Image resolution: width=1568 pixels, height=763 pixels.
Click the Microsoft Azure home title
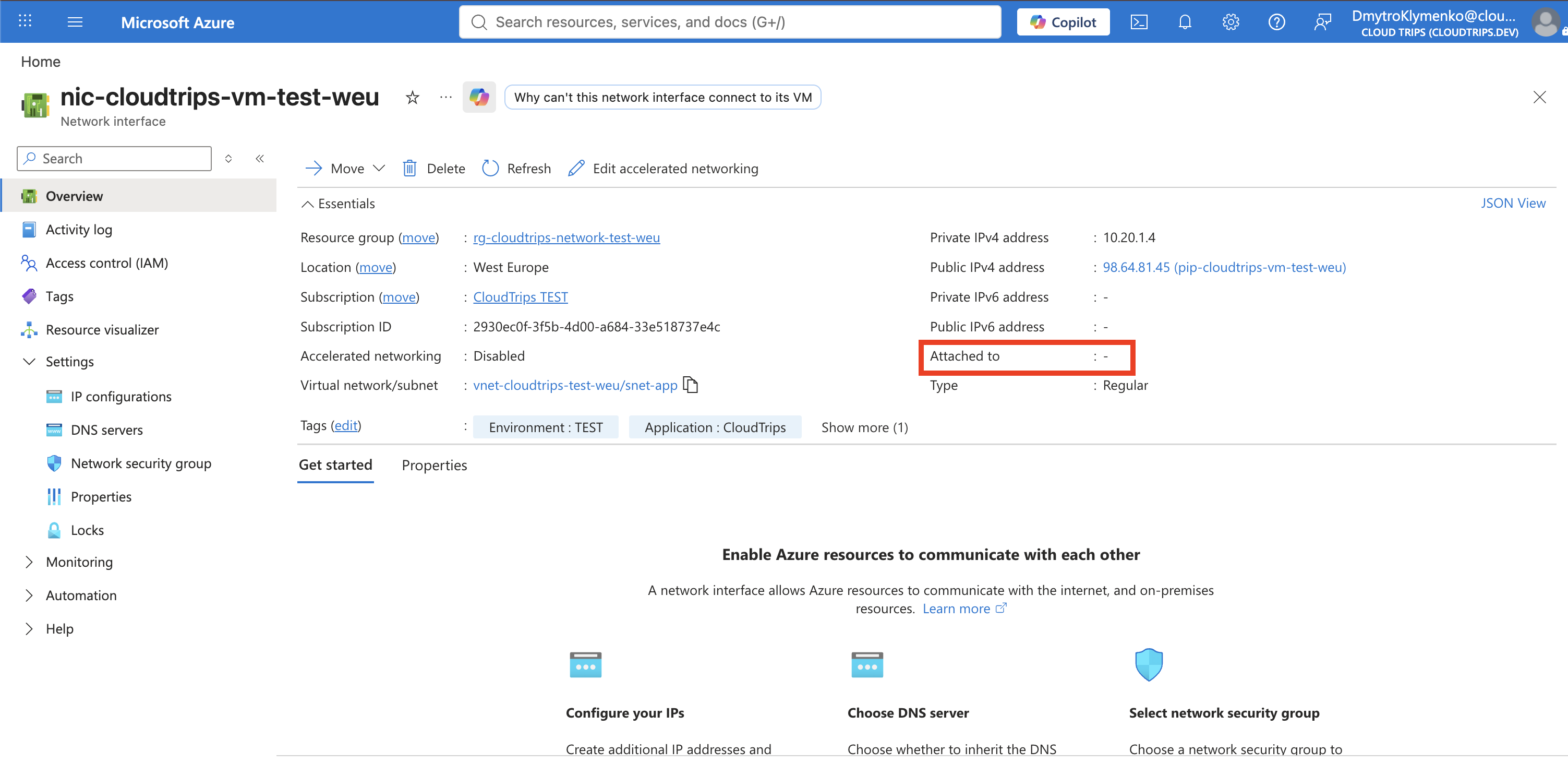[177, 22]
